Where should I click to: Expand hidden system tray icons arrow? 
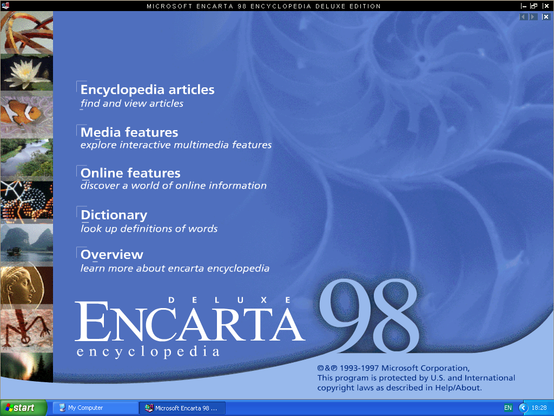click(523, 408)
